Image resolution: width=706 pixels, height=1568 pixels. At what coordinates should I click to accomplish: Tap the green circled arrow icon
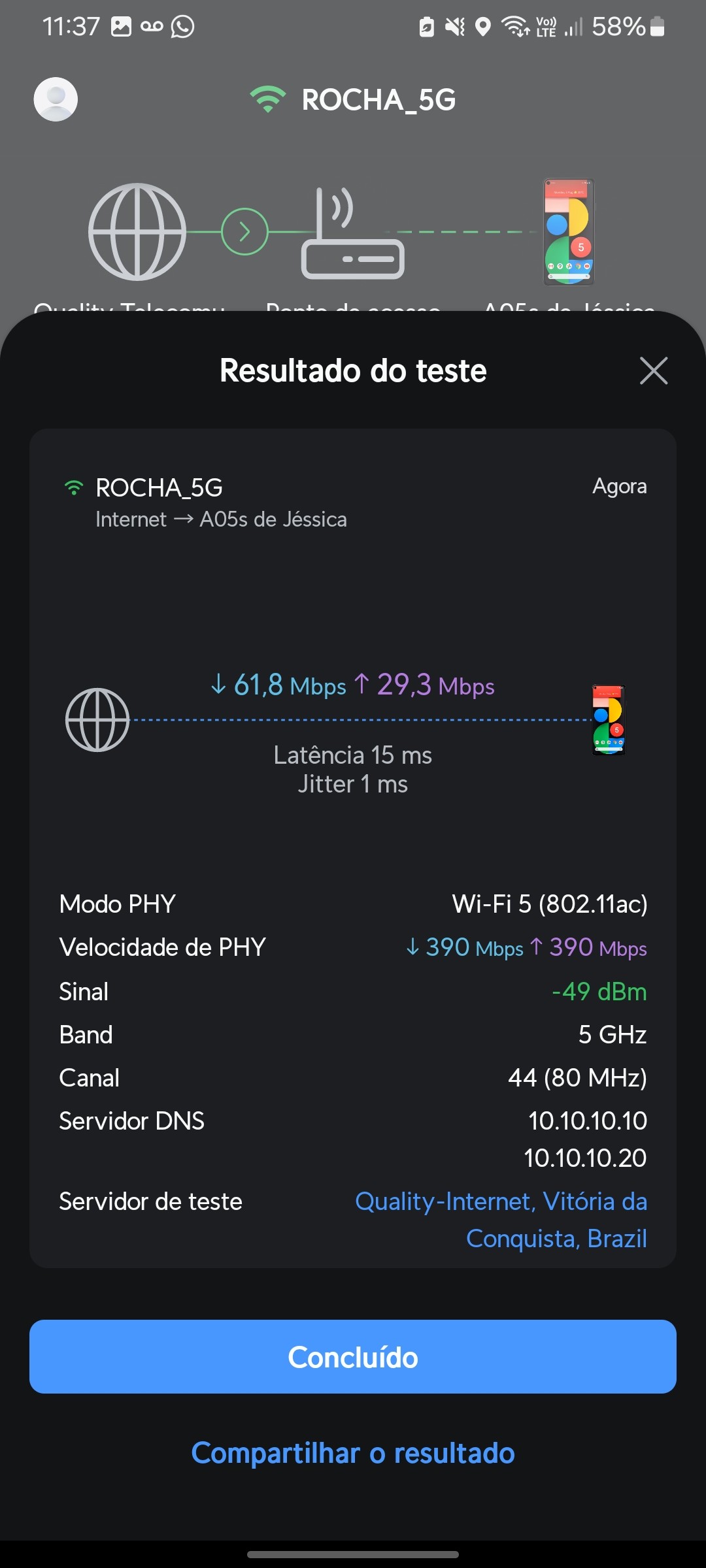[x=244, y=232]
